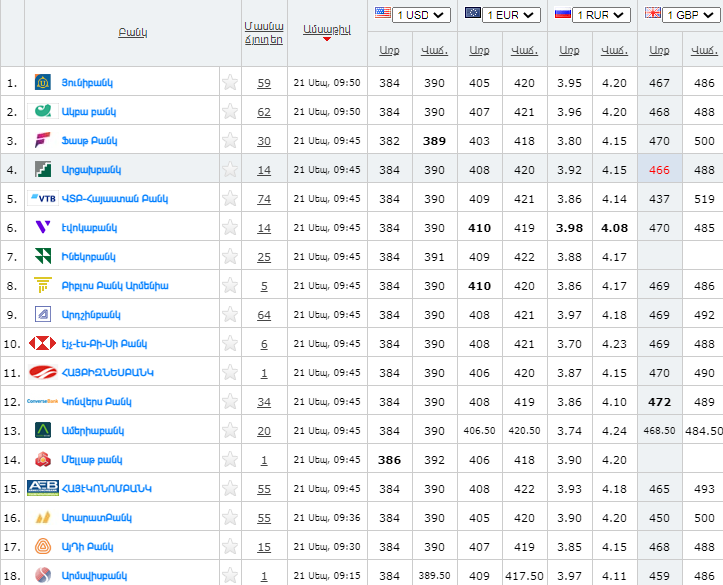723x585 pixels.
Task: Click the red sort arrow under date header
Action: pos(327,39)
